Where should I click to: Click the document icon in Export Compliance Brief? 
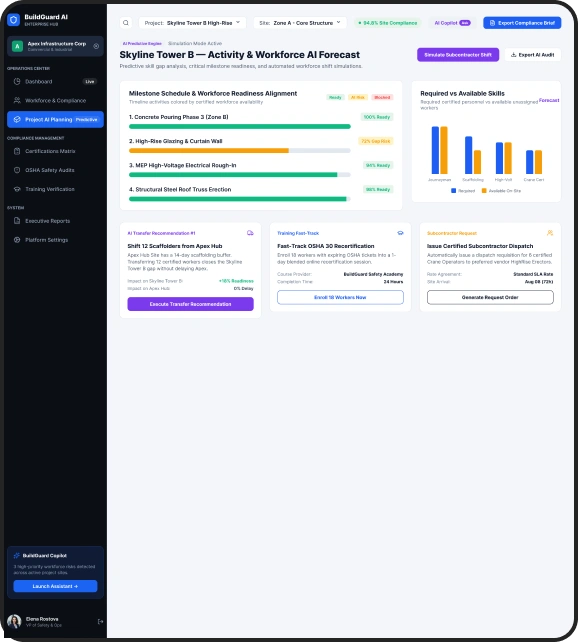click(492, 23)
